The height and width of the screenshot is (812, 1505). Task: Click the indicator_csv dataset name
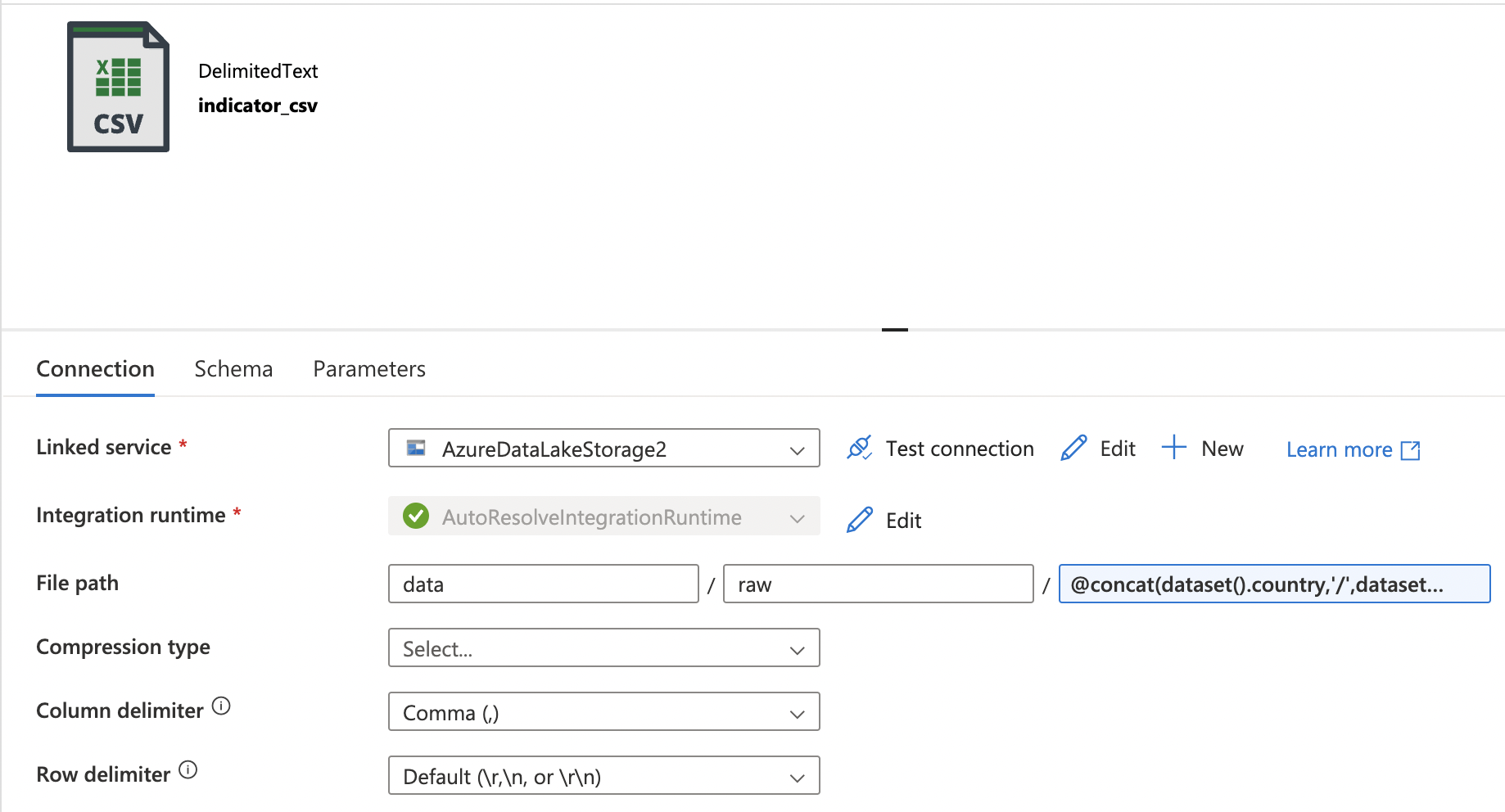pyautogui.click(x=258, y=106)
